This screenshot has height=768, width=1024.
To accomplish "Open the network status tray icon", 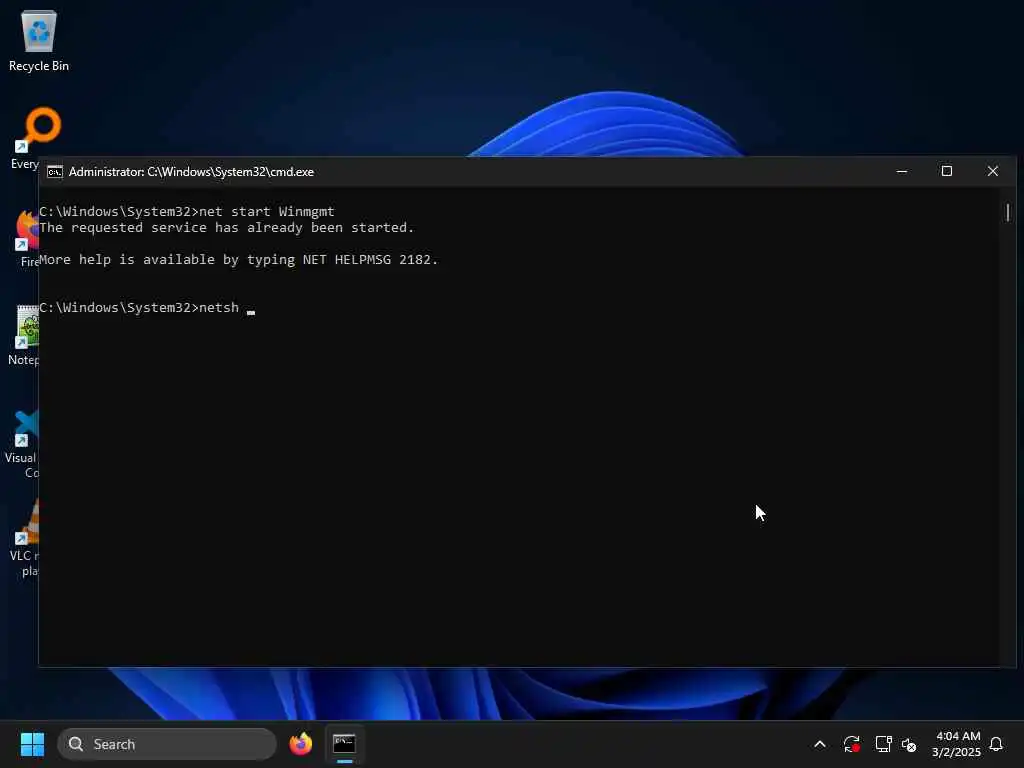I will [x=883, y=744].
